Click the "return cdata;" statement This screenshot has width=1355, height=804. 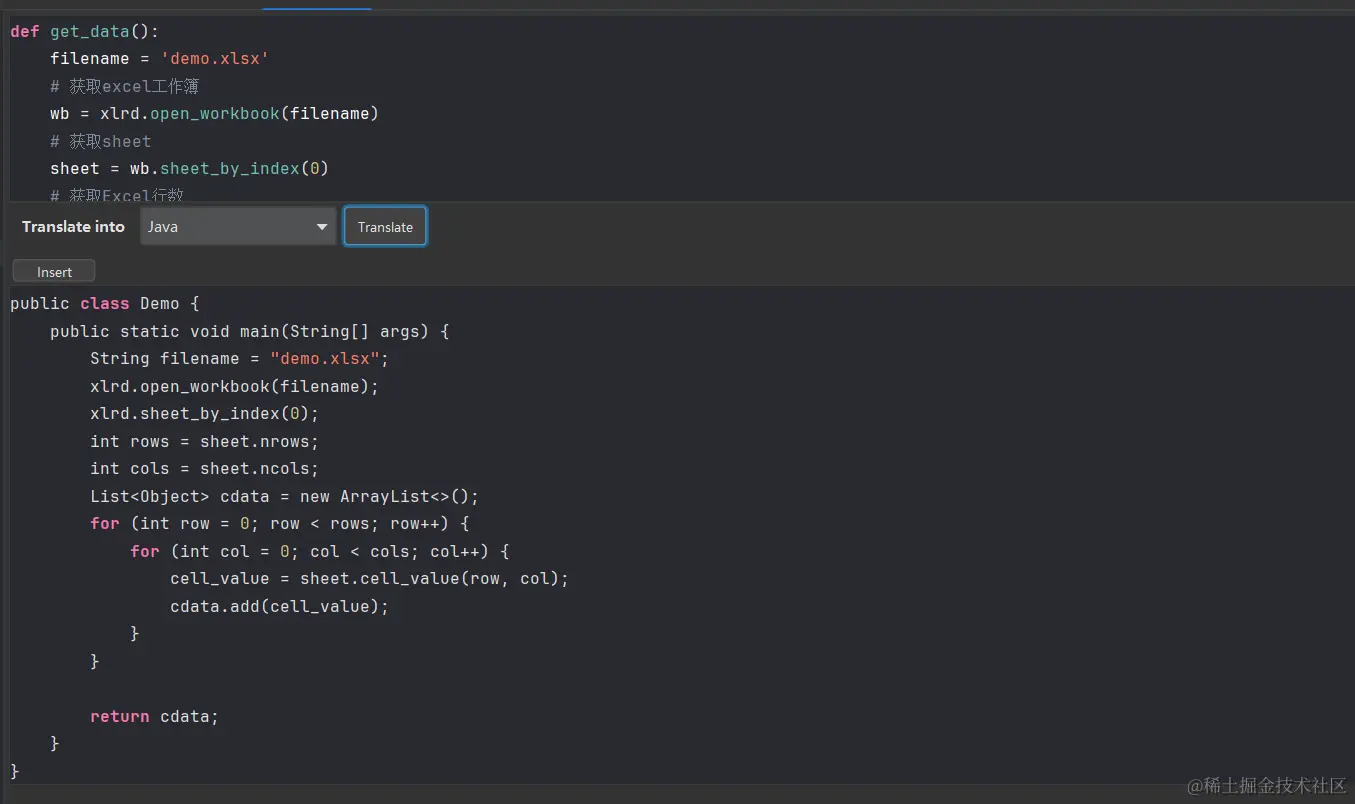click(154, 717)
